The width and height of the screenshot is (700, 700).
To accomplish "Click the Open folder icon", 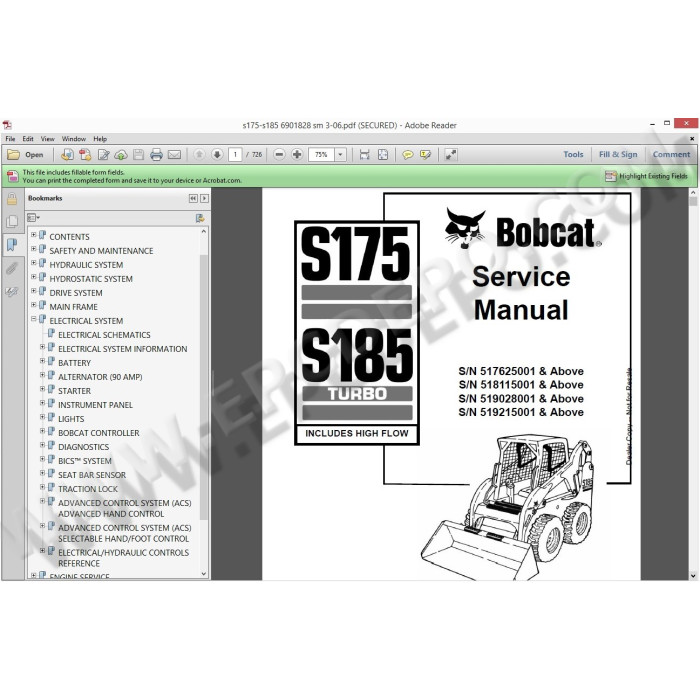I will click(x=13, y=154).
